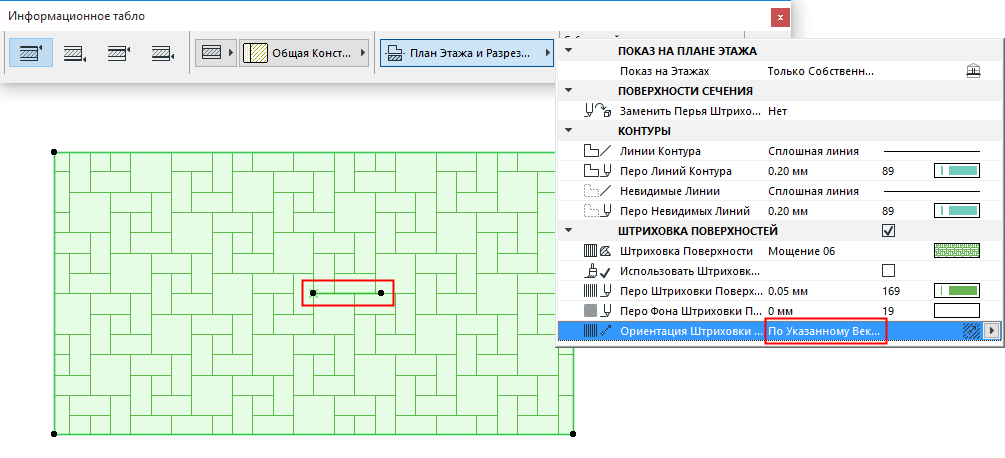1005x458 pixels.
Task: Select the third slab reference plane icon
Action: pyautogui.click(x=119, y=53)
